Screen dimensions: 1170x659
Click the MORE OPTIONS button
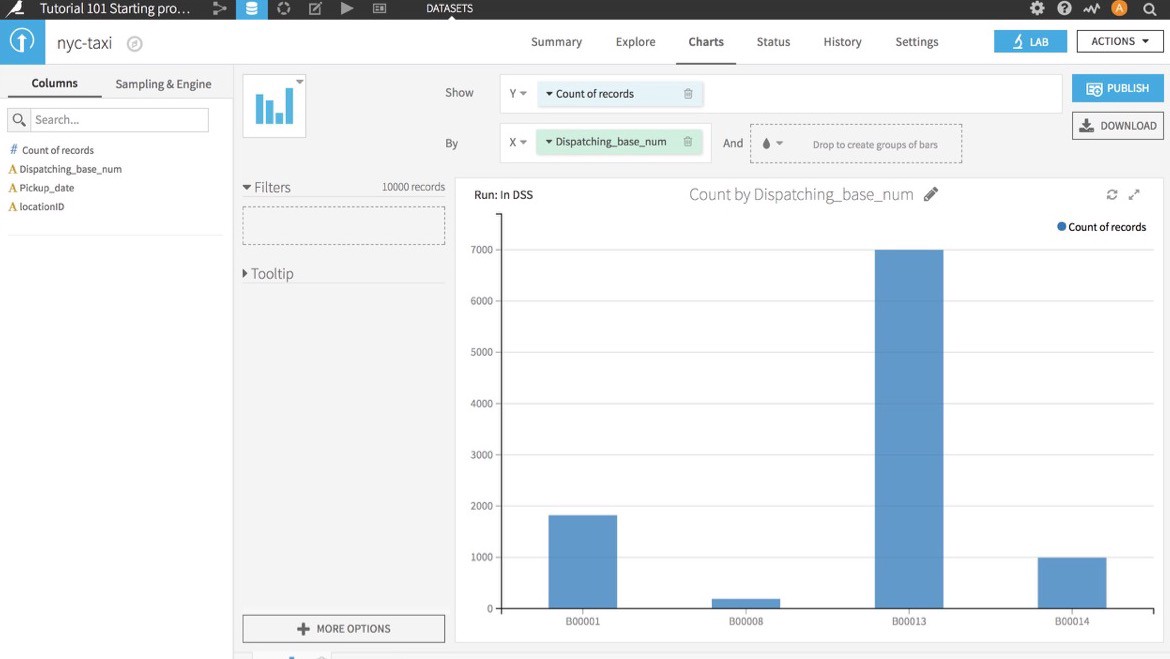click(343, 628)
